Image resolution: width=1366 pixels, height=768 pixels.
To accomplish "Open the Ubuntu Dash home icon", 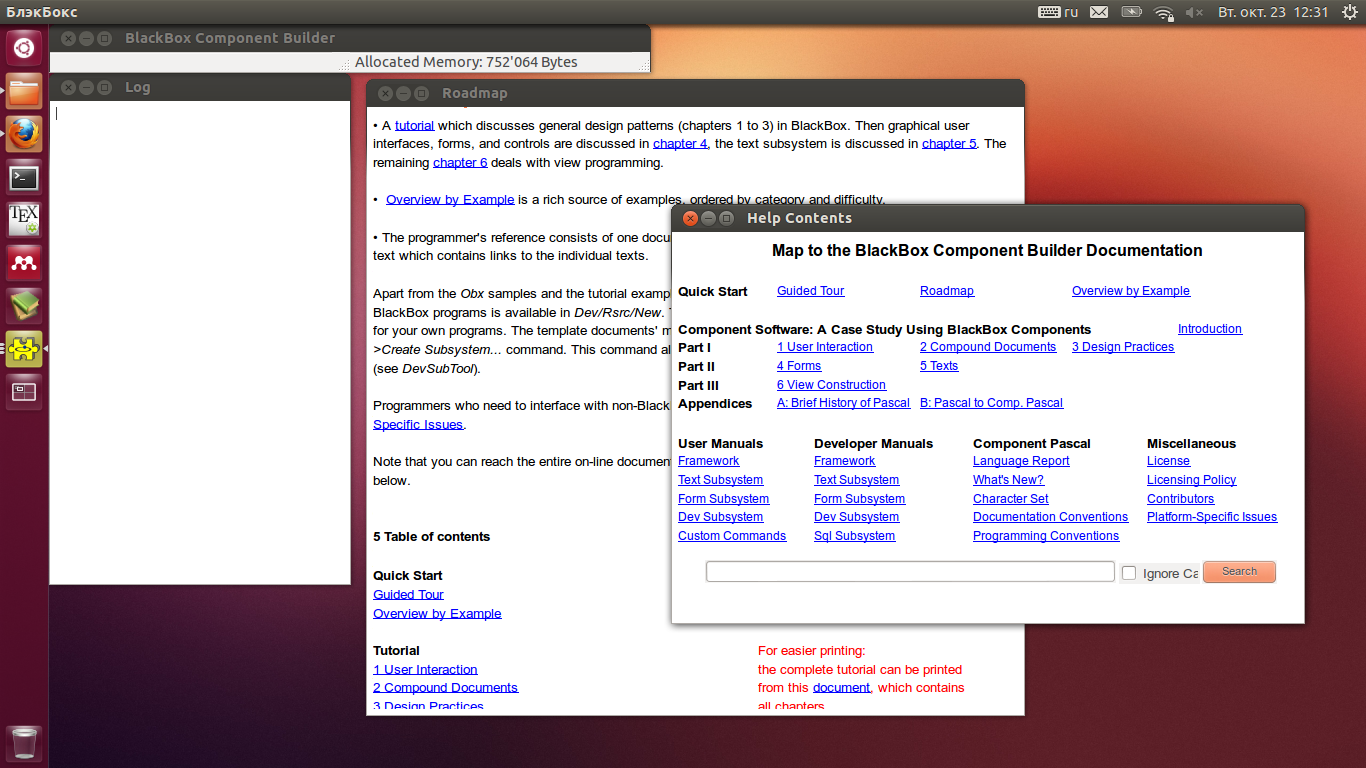I will click(x=24, y=47).
